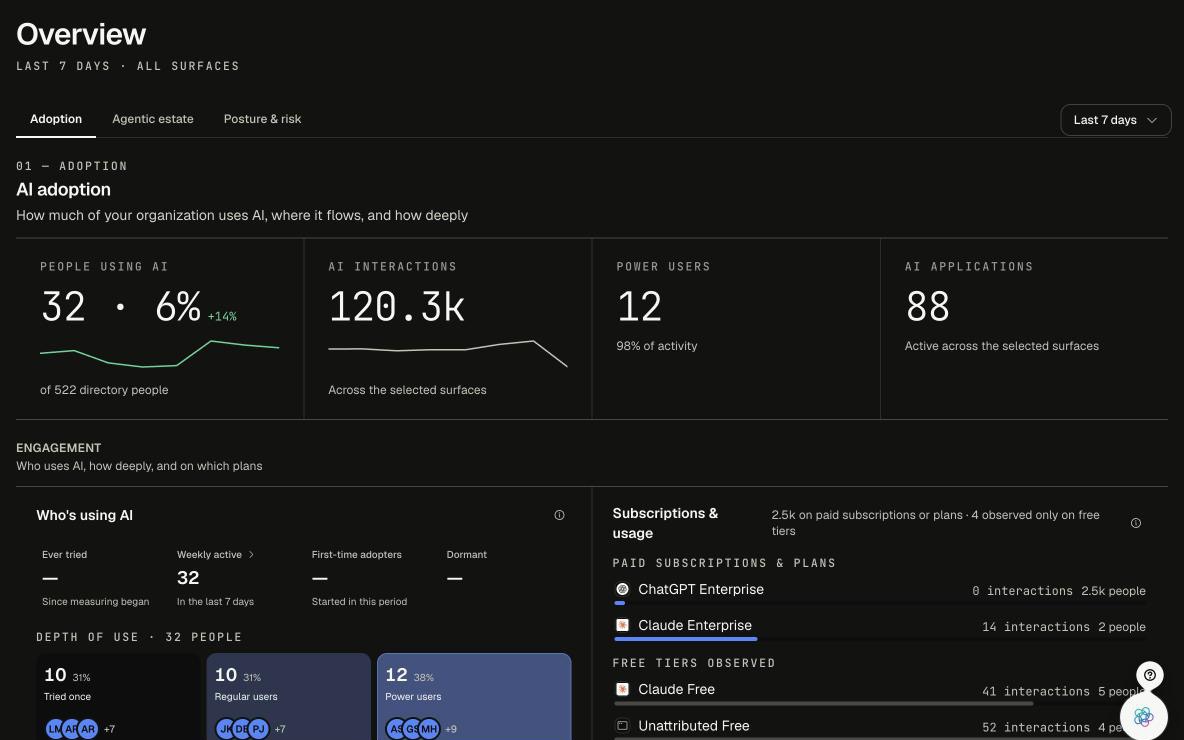Viewport: 1184px width, 740px height.
Task: Click the '98% of activity' text
Action: pos(657,346)
